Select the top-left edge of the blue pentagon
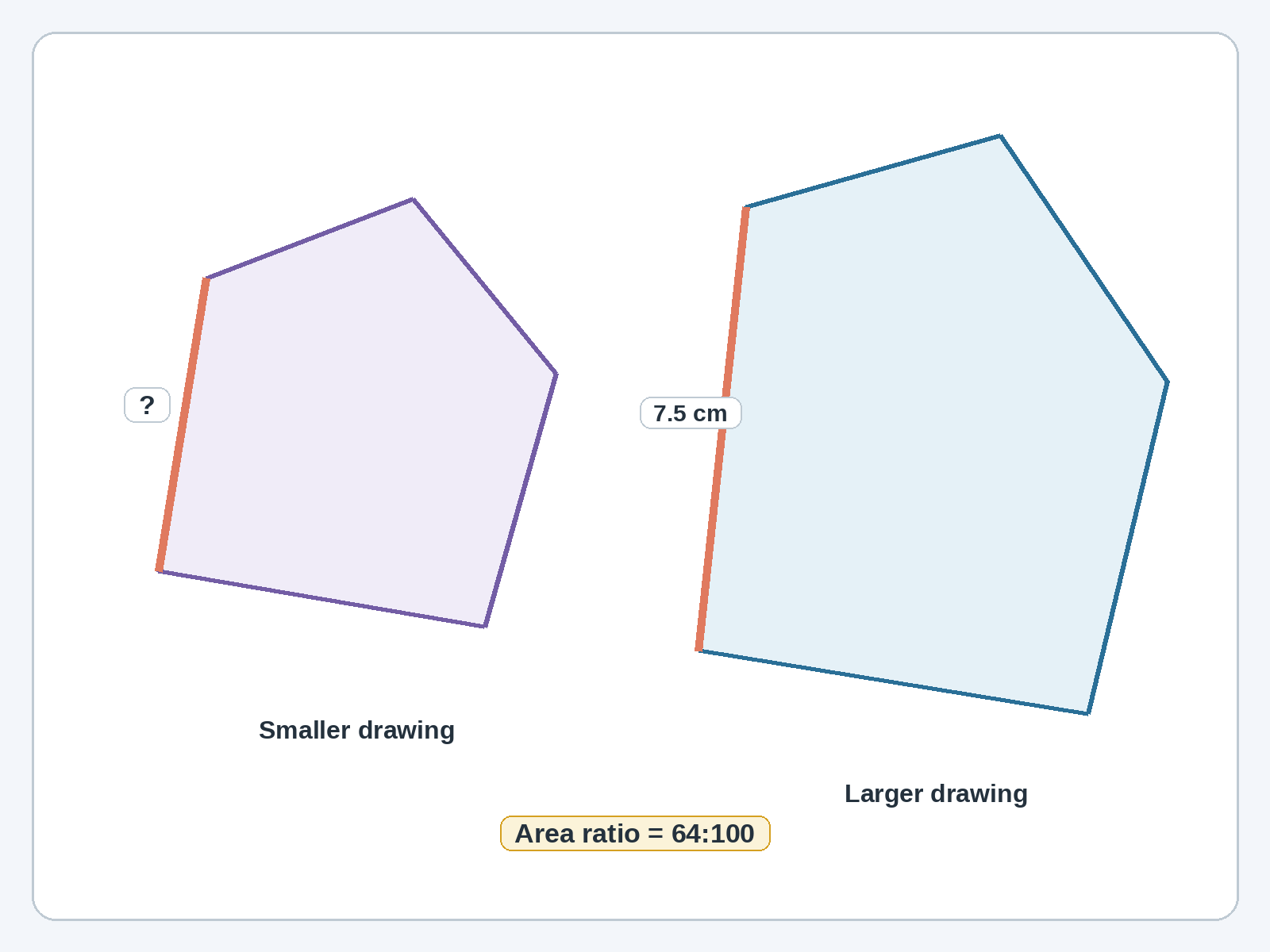 (873, 171)
